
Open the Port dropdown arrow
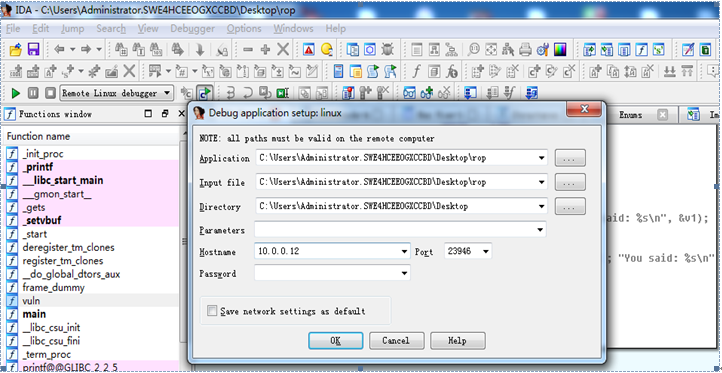pyautogui.click(x=485, y=252)
